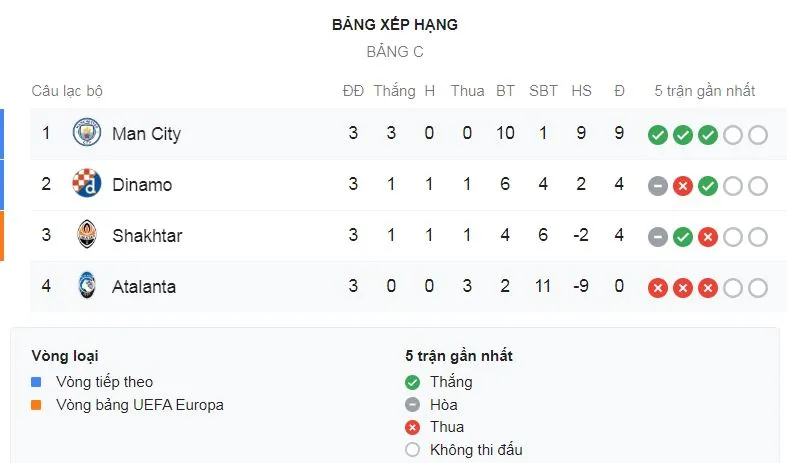Open the Man City team name link
The height and width of the screenshot is (463, 787).
[x=146, y=134]
